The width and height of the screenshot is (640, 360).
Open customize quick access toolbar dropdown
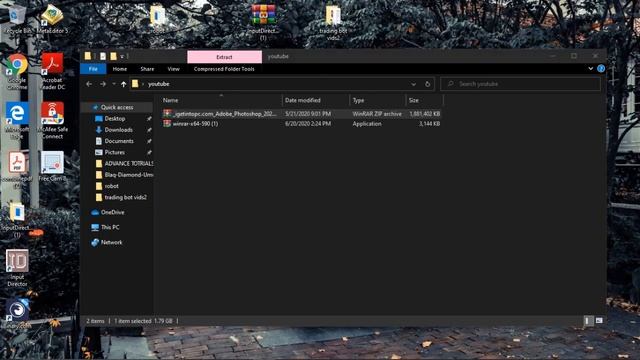coord(122,56)
